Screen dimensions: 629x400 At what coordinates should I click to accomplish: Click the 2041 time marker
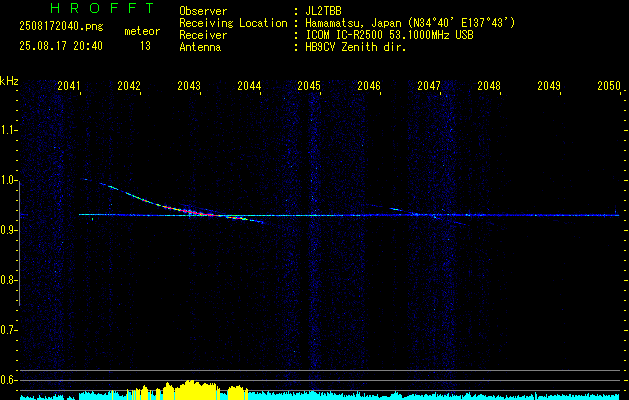[69, 86]
